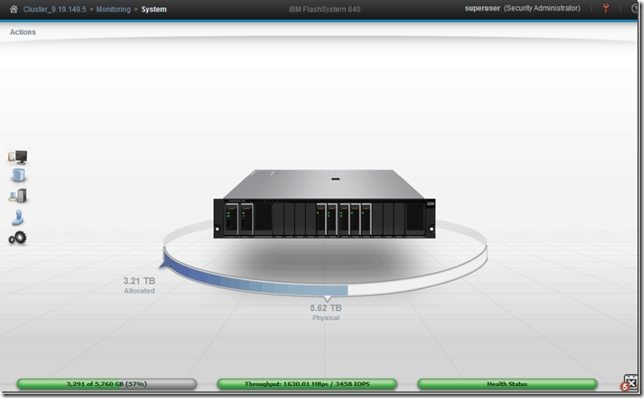This screenshot has width=644, height=398.
Task: Open the Access user sidebar icon
Action: click(x=18, y=217)
